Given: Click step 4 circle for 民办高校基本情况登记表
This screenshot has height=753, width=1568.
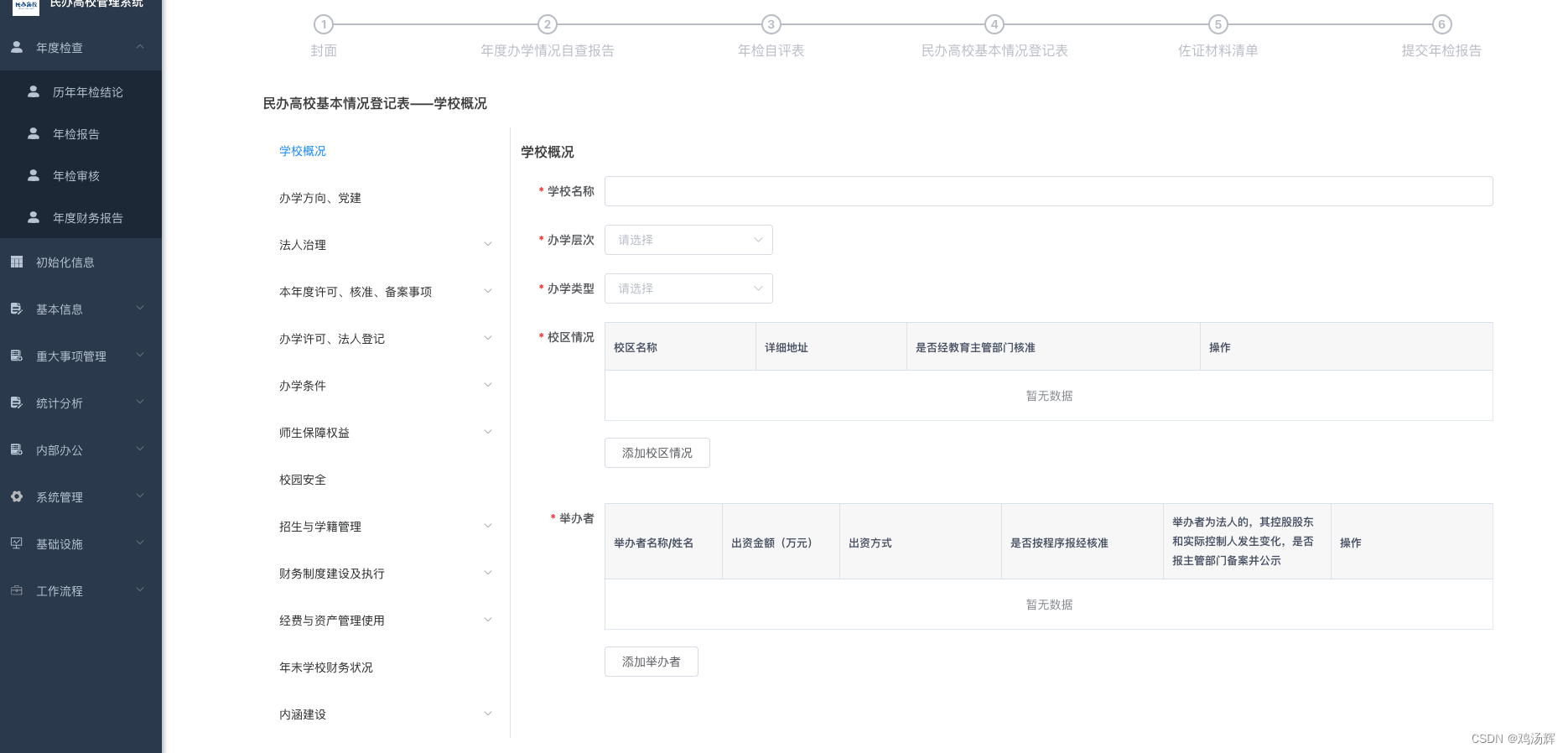Looking at the screenshot, I should click(x=994, y=24).
